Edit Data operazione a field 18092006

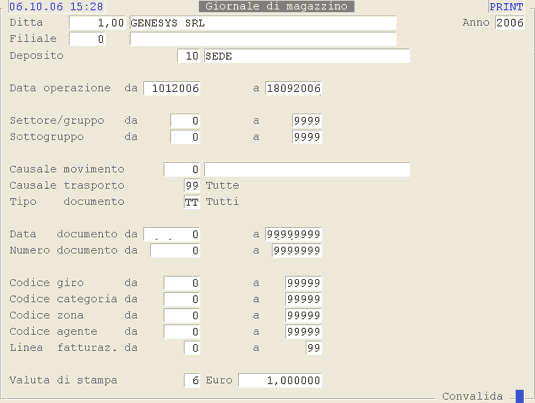(x=293, y=88)
